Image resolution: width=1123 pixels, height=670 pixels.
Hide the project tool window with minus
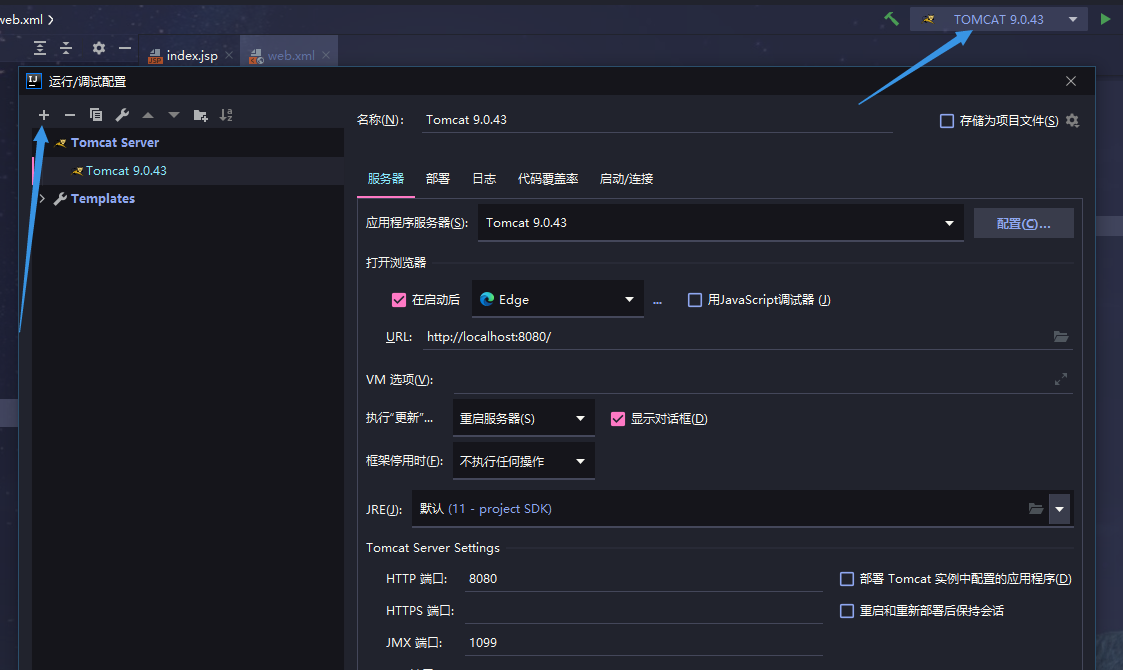pos(125,48)
